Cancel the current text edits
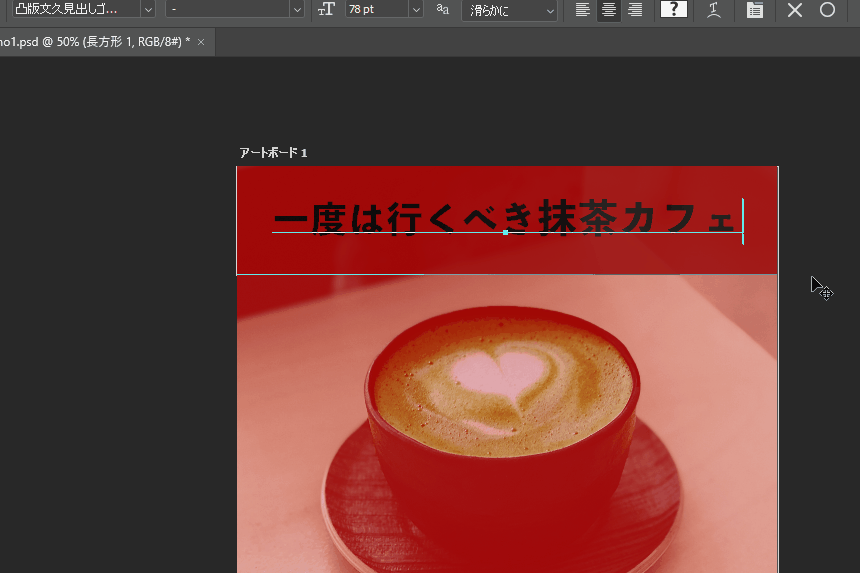The height and width of the screenshot is (573, 860). point(795,10)
